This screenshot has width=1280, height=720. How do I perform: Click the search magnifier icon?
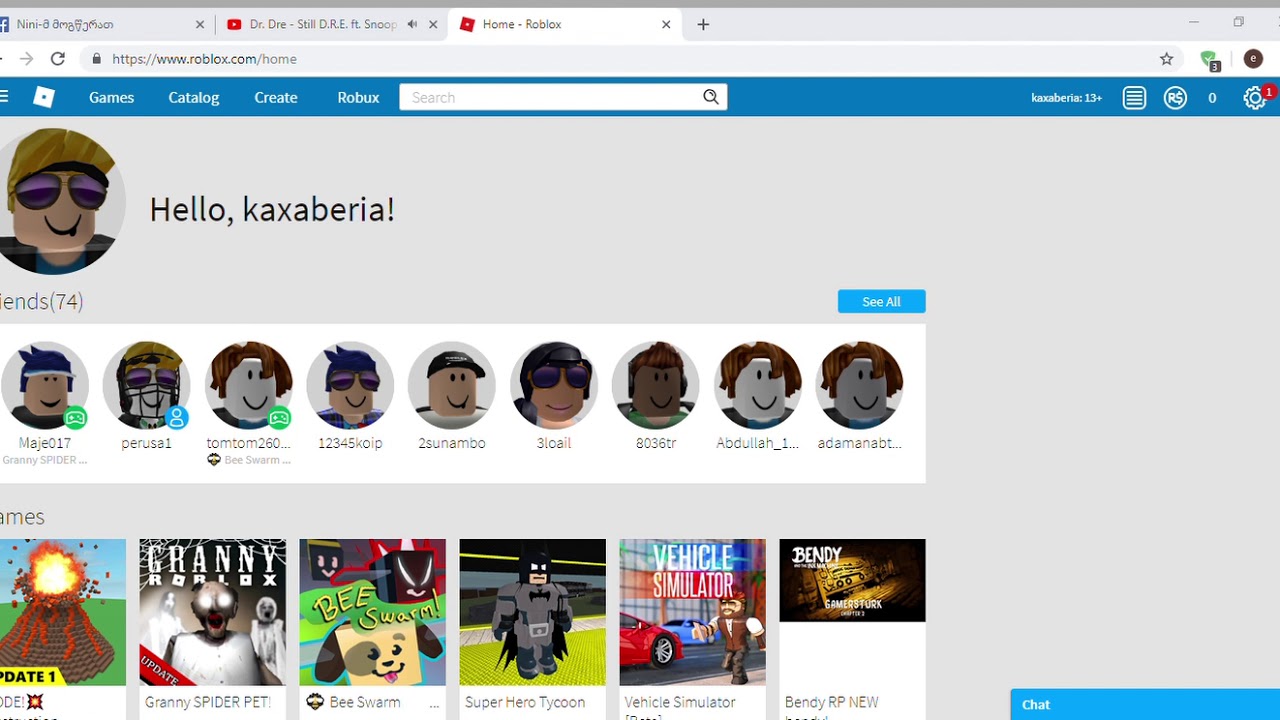pyautogui.click(x=711, y=97)
